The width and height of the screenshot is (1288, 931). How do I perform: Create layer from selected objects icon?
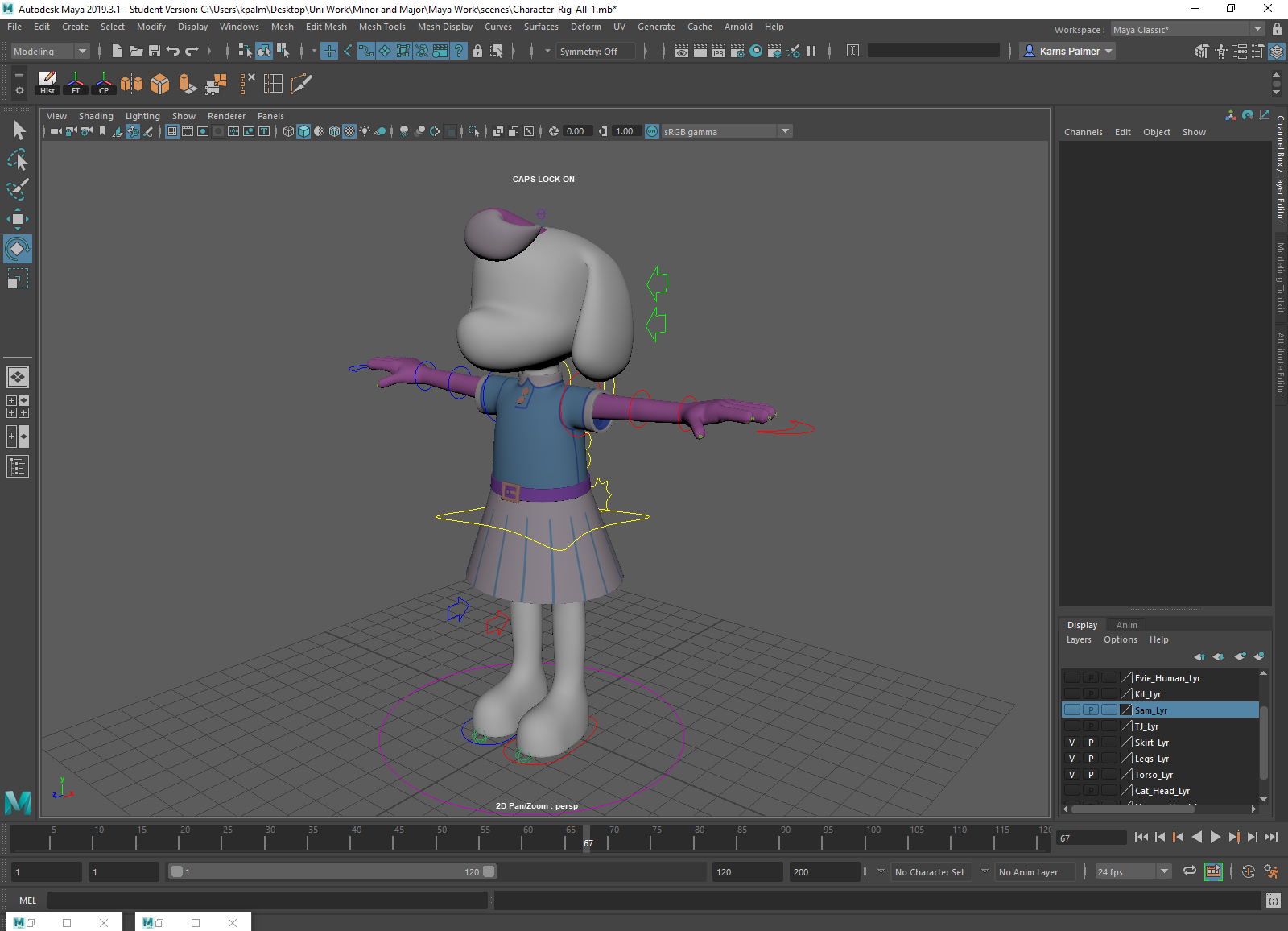(x=1259, y=656)
